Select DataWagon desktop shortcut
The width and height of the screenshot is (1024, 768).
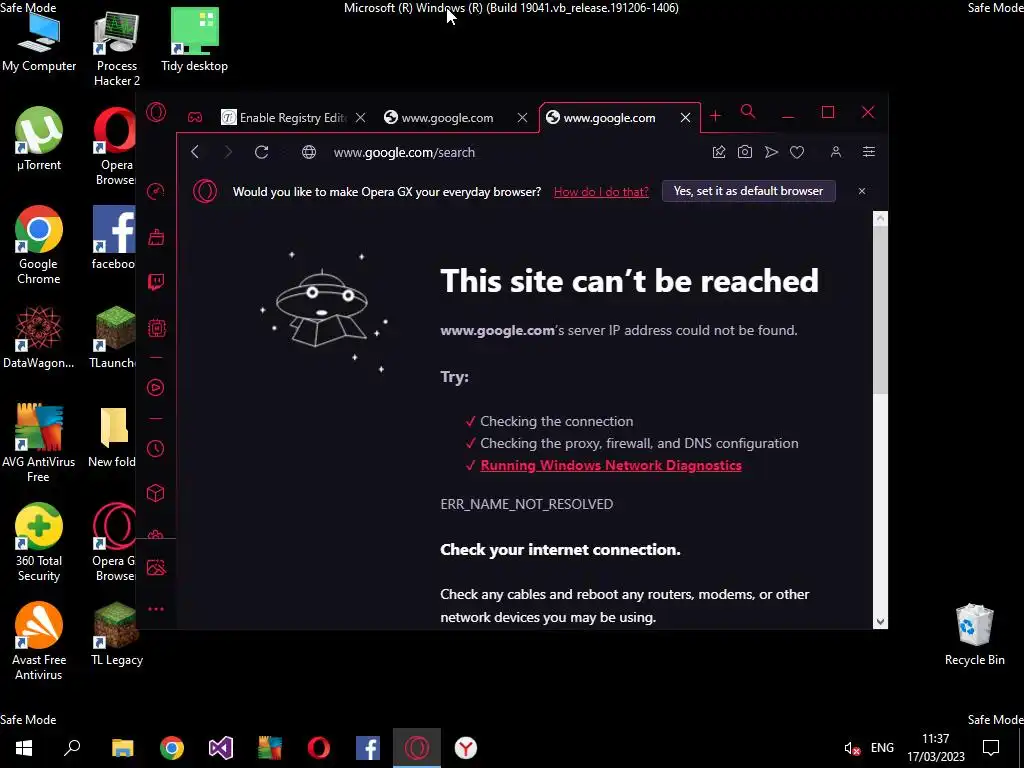[39, 337]
